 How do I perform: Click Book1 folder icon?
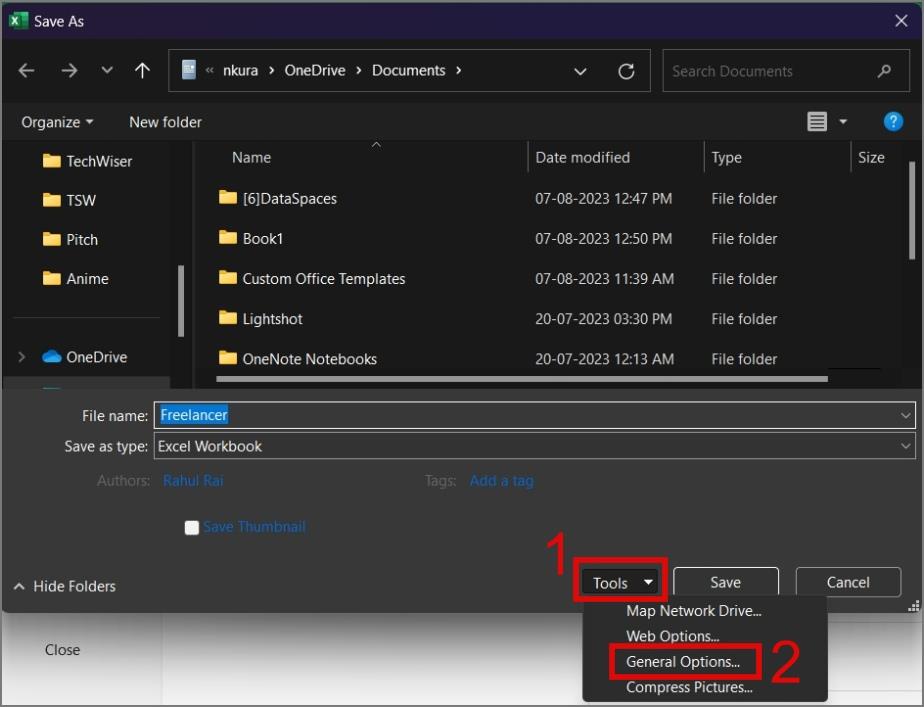[227, 237]
